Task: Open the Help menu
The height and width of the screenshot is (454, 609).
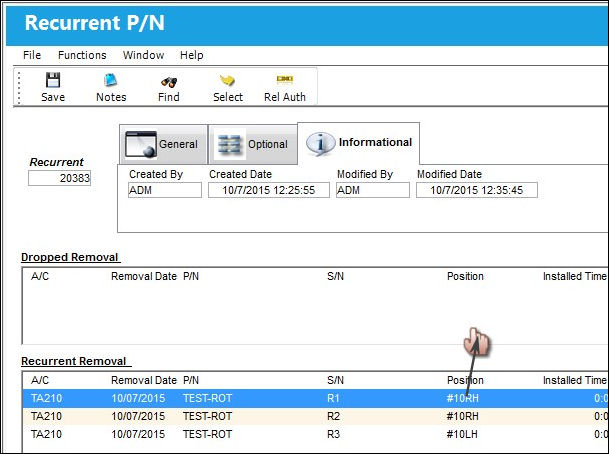Action: pos(191,55)
